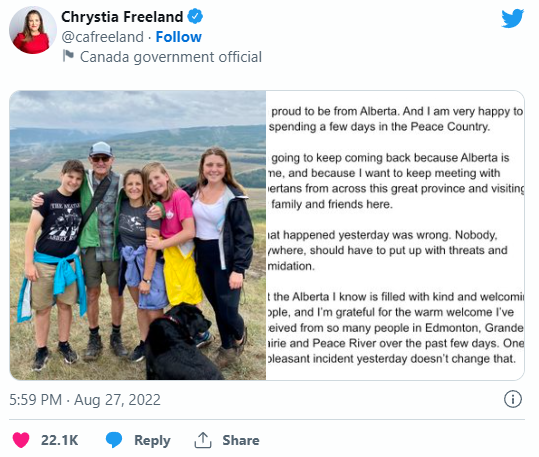This screenshot has height=457, width=539.
Task: Open the statement text image
Action: coord(395,235)
